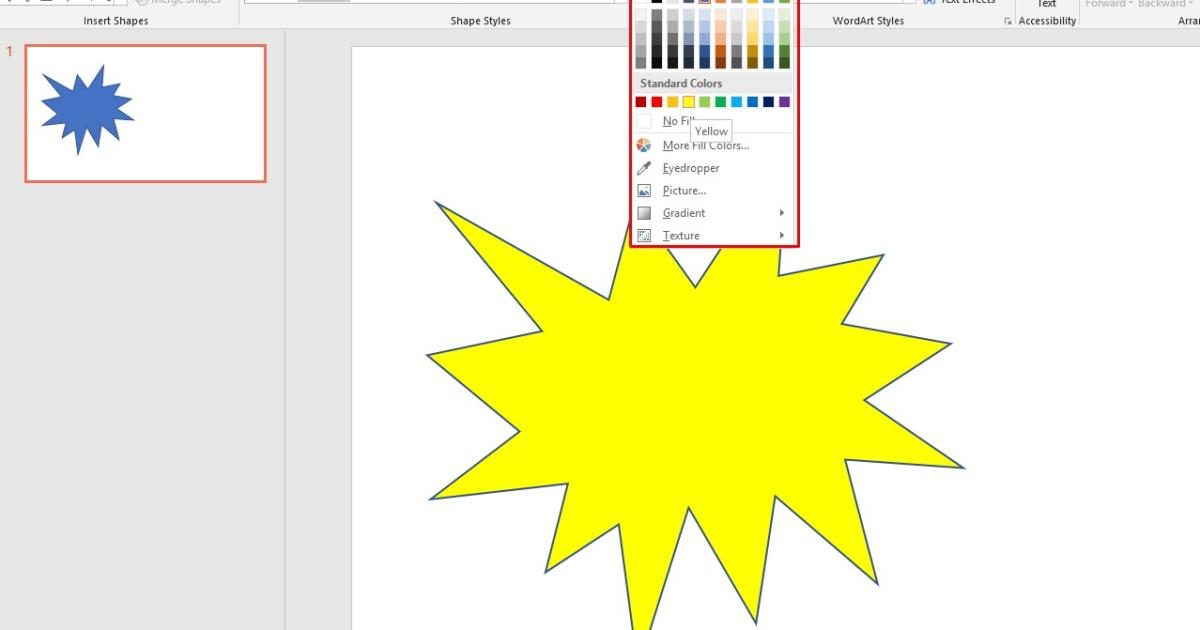Choose the orange standard color swatch
This screenshot has height=630, width=1200.
coord(673,102)
